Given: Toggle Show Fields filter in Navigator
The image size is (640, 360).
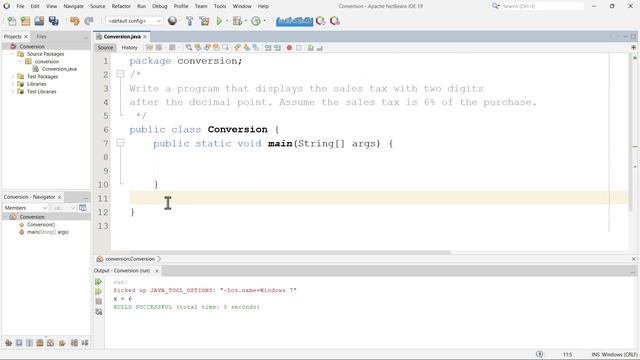Looking at the screenshot, I should 19,342.
